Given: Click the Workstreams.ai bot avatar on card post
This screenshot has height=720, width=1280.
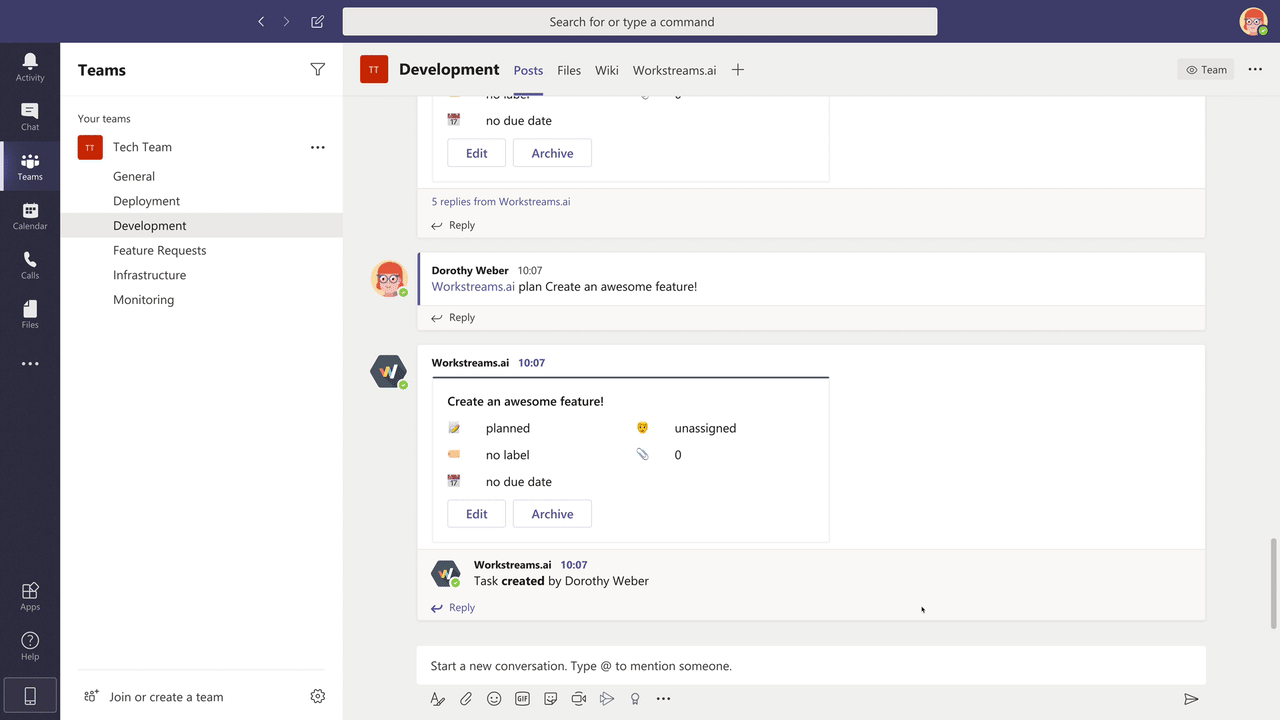Looking at the screenshot, I should (x=389, y=371).
